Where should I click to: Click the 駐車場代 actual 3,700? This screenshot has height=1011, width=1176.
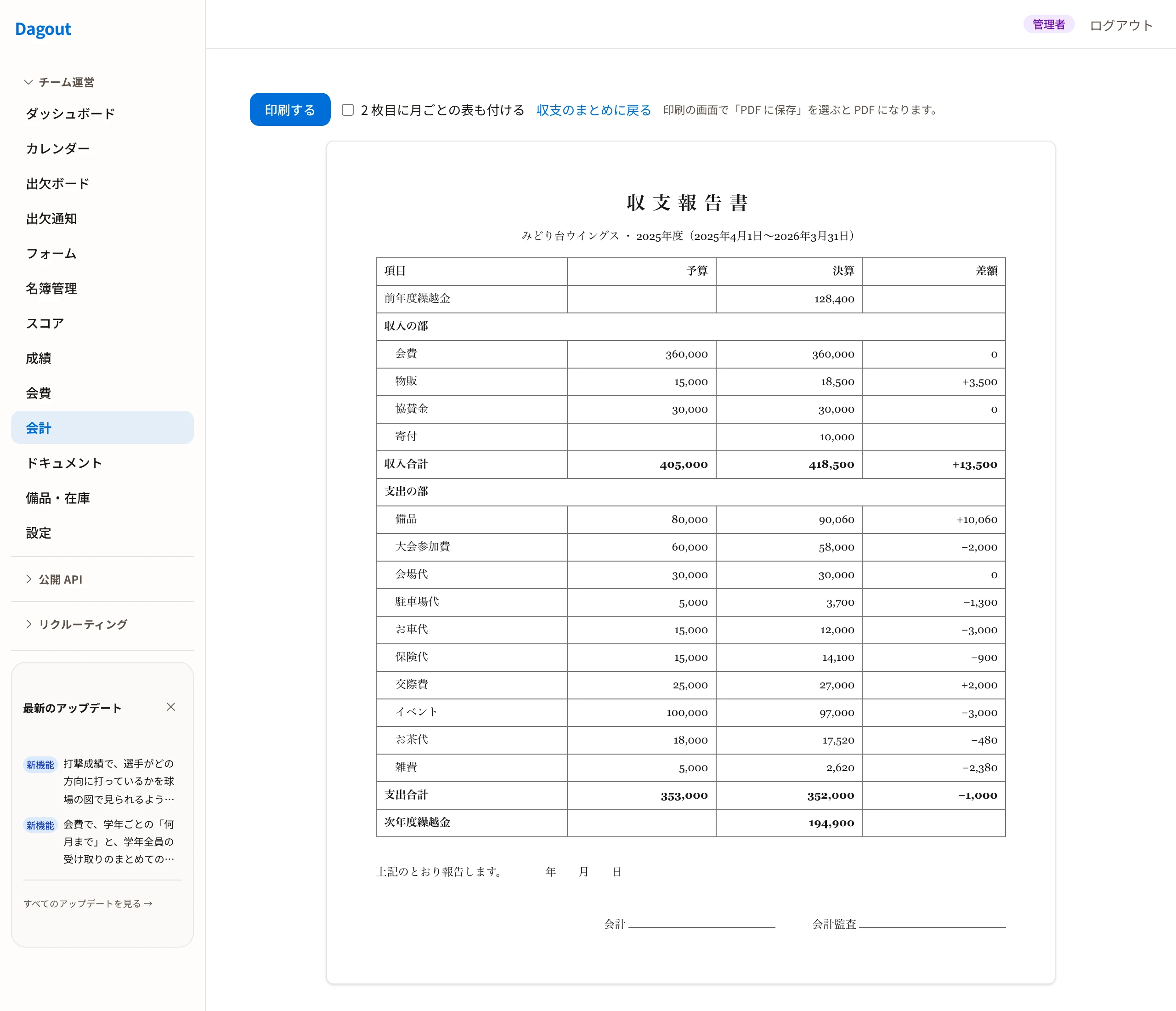(840, 602)
